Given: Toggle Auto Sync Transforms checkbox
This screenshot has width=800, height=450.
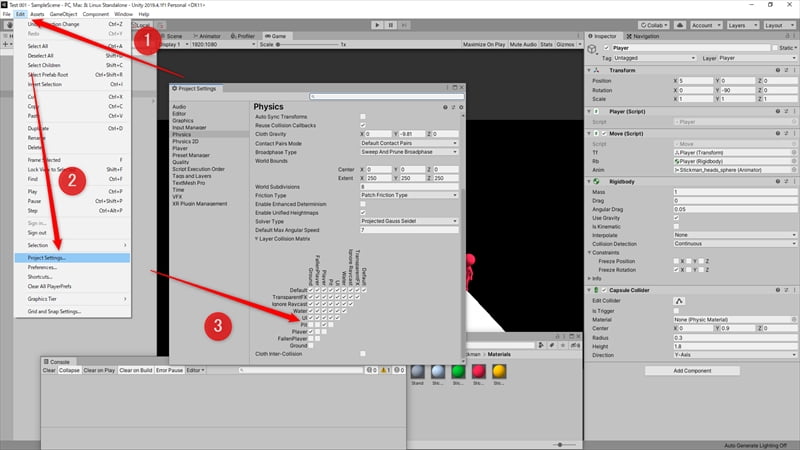Looking at the screenshot, I should pyautogui.click(x=363, y=117).
